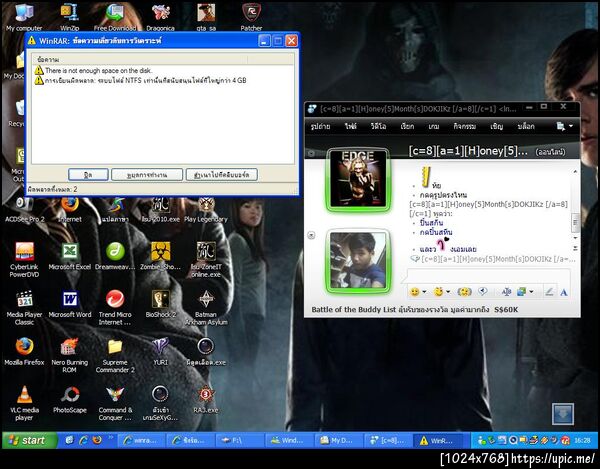Click the copy to clipboard button in WinRAR
Image resolution: width=600 pixels, height=469 pixels.
coord(222,174)
